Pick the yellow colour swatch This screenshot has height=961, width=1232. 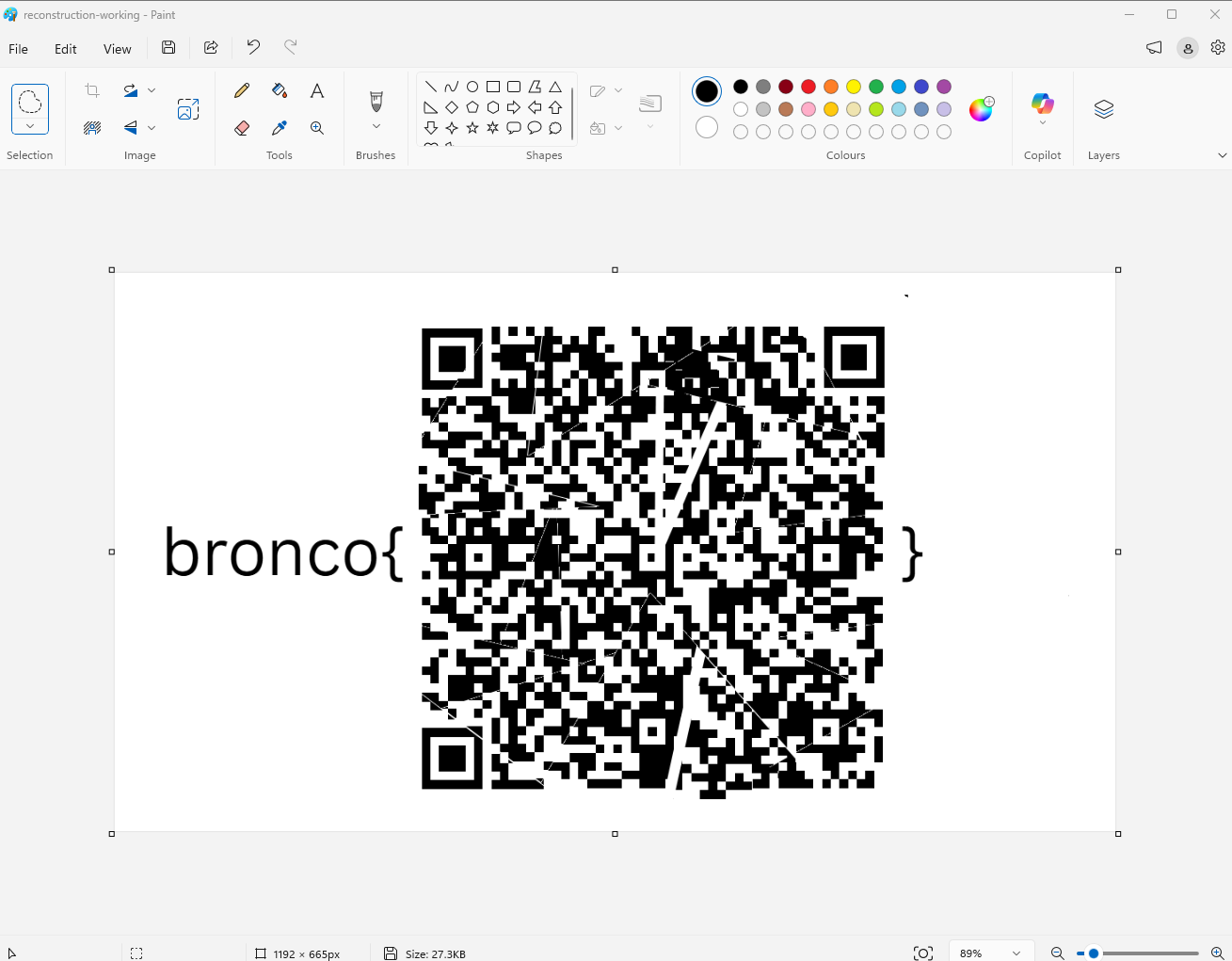[x=854, y=87]
